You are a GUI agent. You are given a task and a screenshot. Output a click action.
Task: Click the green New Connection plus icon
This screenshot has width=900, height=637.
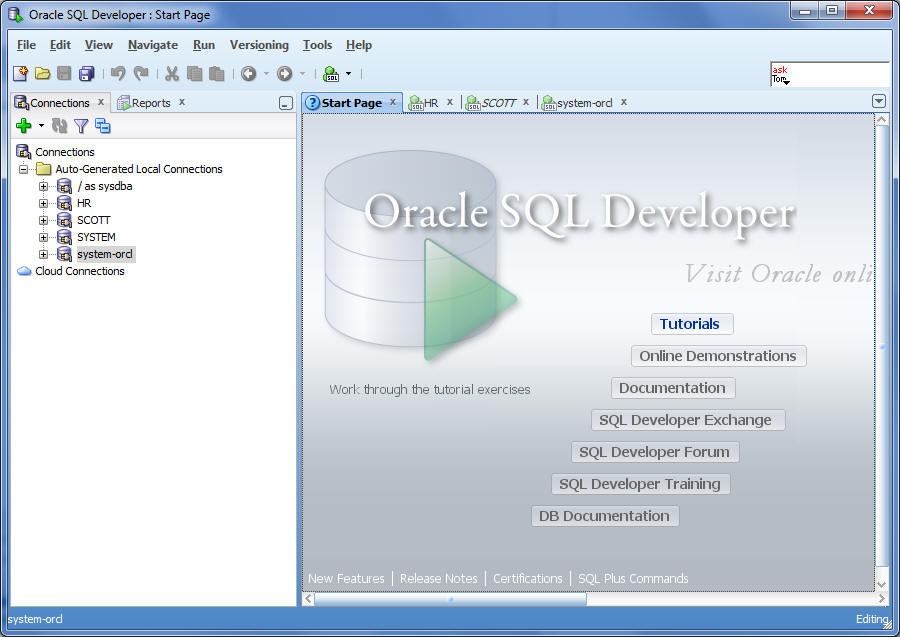[24, 126]
